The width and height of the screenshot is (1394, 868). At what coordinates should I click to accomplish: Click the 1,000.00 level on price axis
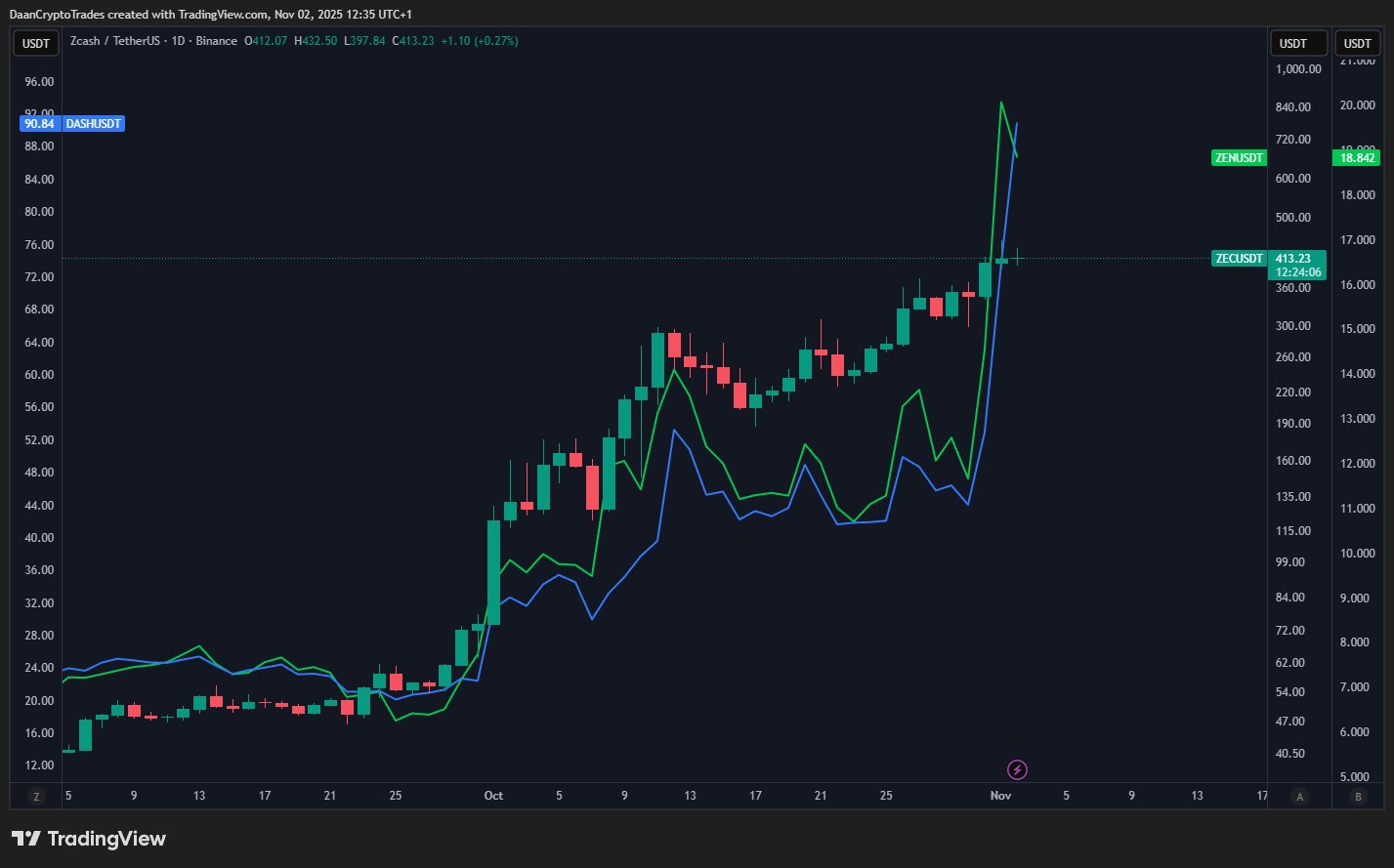tap(1298, 69)
